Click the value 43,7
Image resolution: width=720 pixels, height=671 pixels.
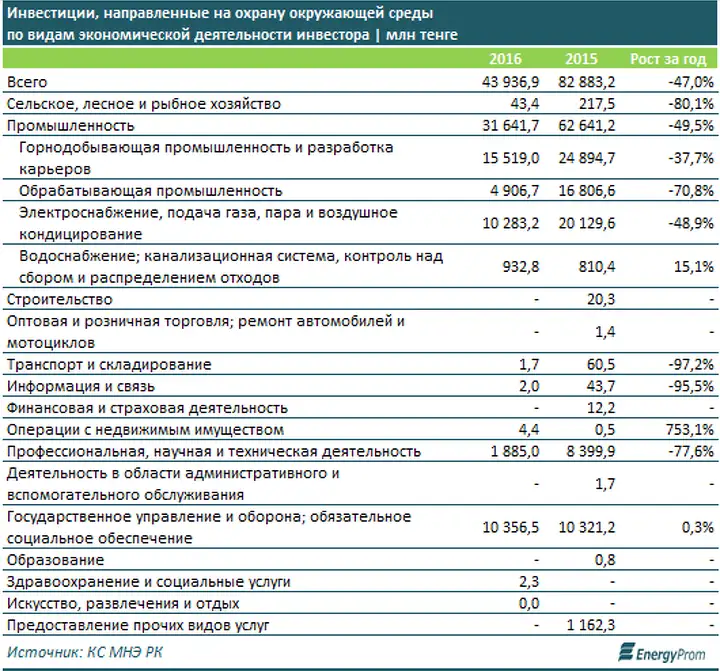pos(601,386)
